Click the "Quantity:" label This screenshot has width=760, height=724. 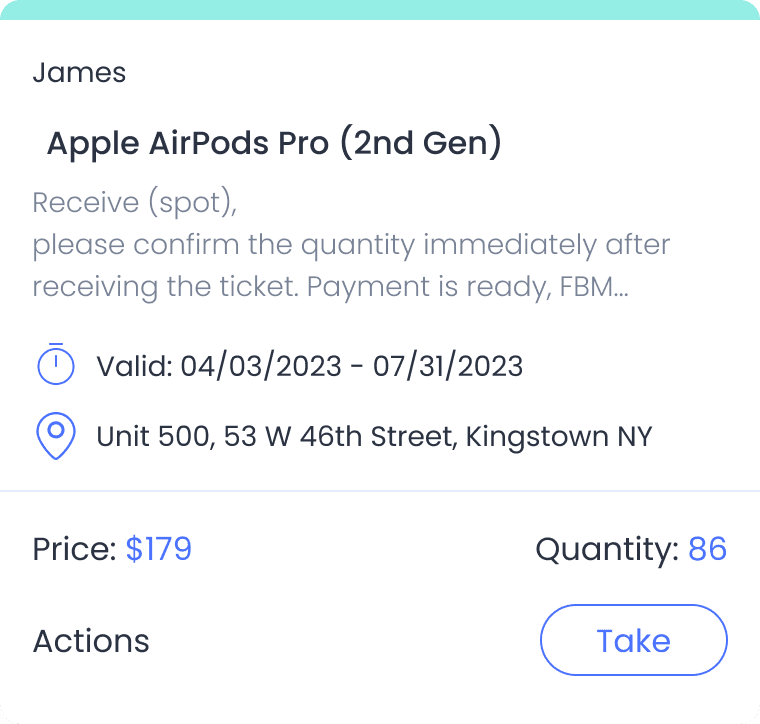(x=607, y=549)
